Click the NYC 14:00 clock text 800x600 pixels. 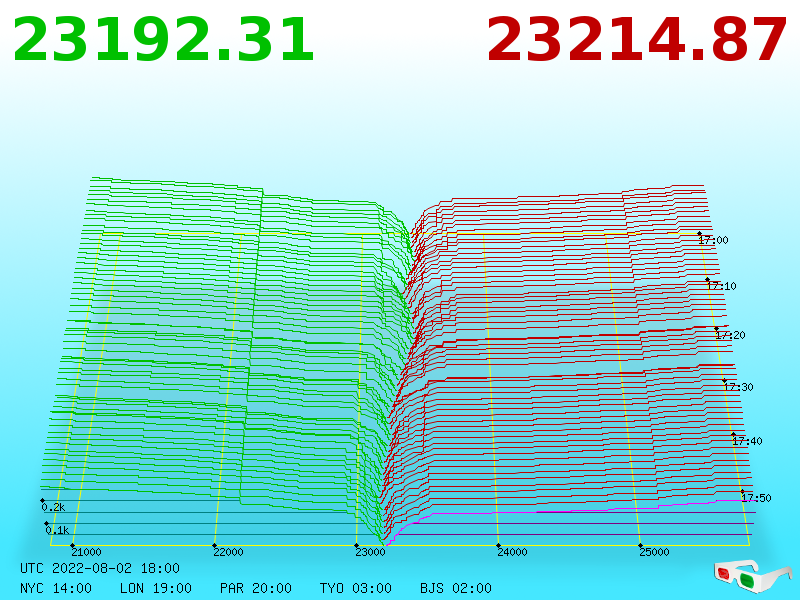point(56,588)
